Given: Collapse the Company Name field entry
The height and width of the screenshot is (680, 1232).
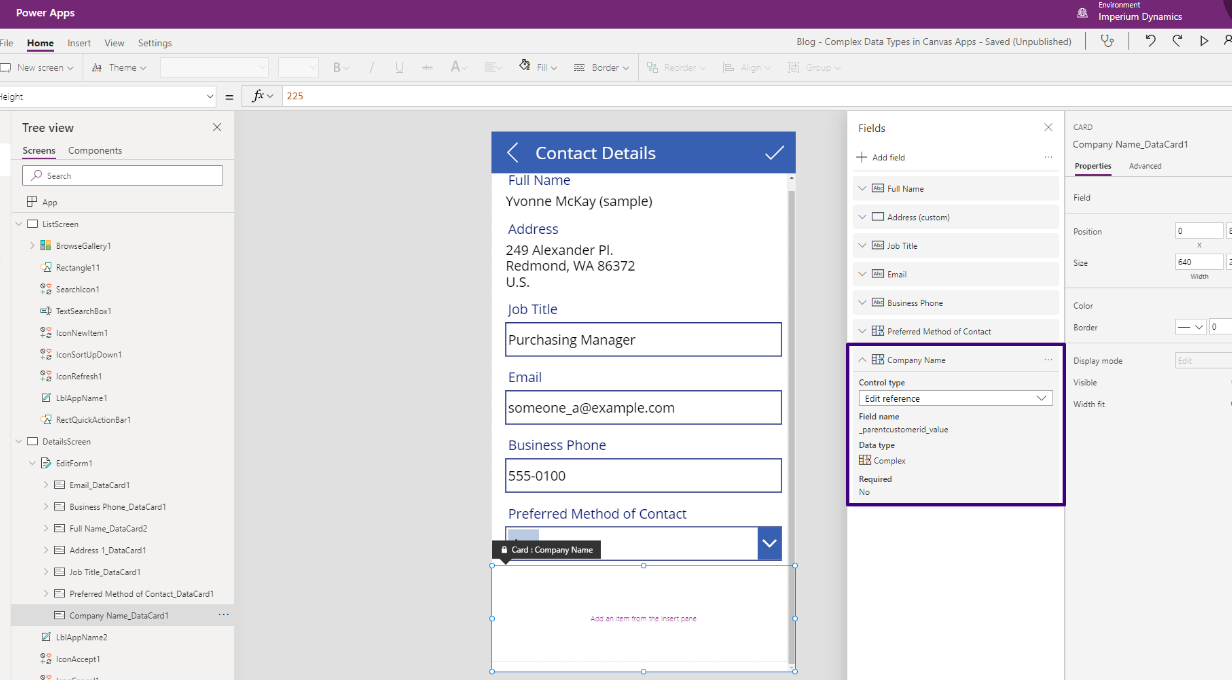Looking at the screenshot, I should 861,359.
